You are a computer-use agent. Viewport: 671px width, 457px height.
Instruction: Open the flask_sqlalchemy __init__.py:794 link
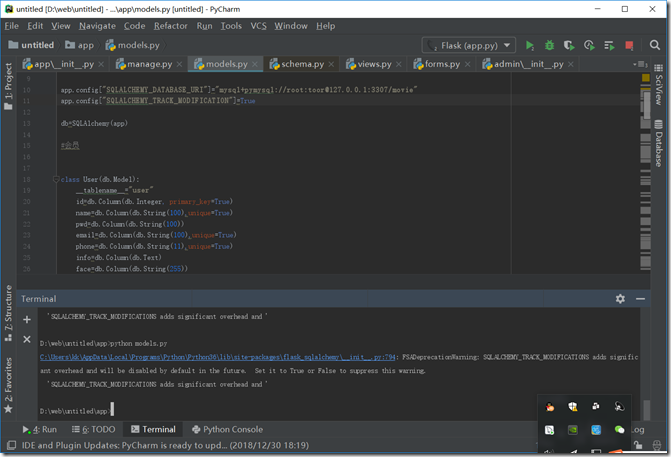(x=217, y=357)
